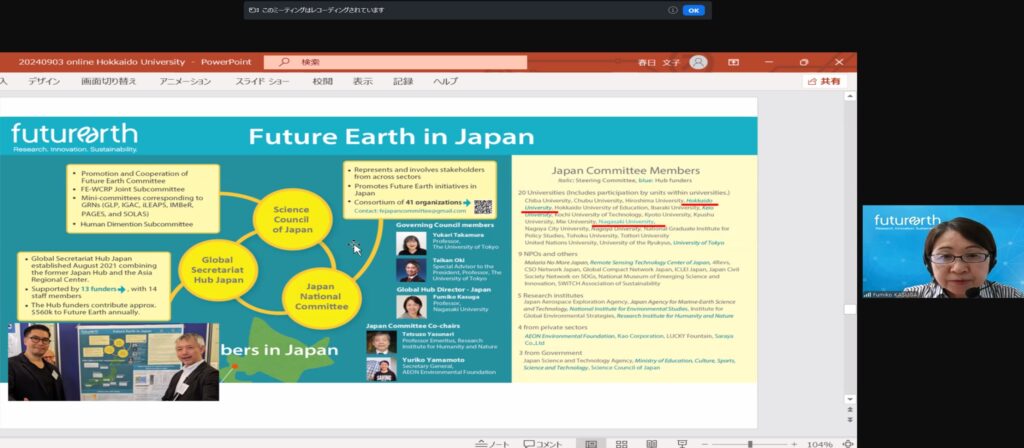This screenshot has height=448, width=1024.
Task: Open the 画面切り替え transitions tab
Action: pos(109,82)
